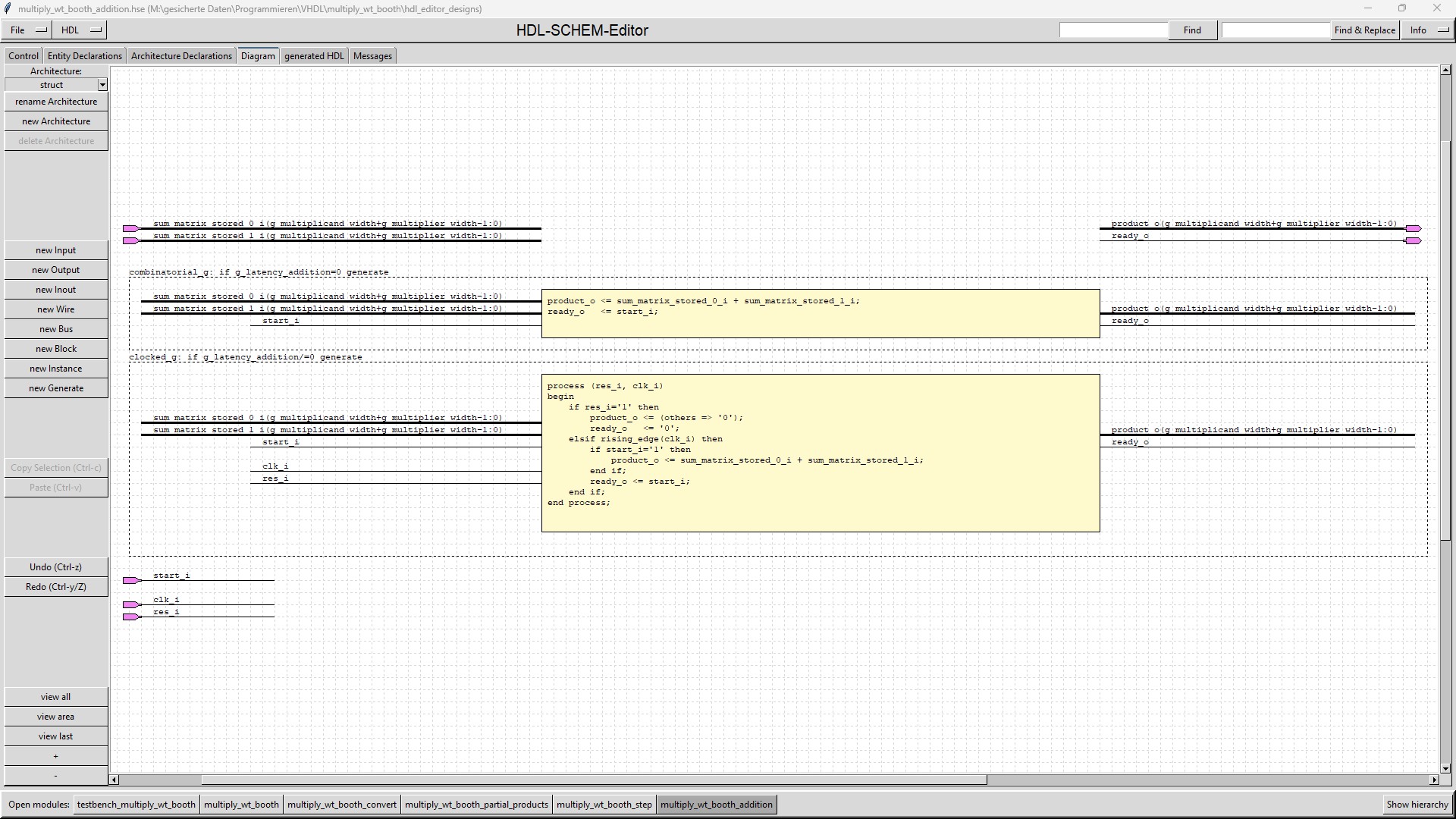The height and width of the screenshot is (819, 1456).
Task: Click the Find text input field
Action: [1113, 30]
